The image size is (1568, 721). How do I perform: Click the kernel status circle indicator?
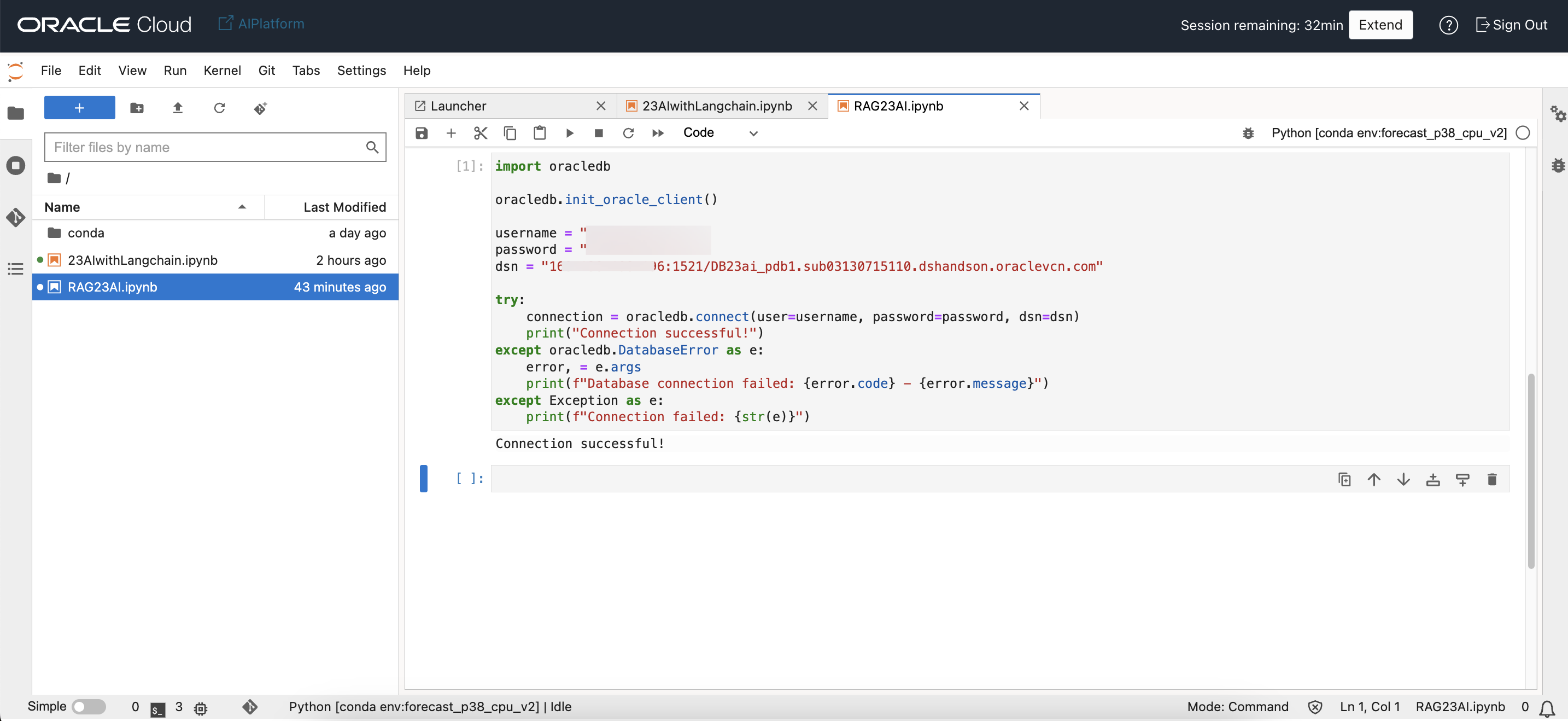pyautogui.click(x=1522, y=133)
